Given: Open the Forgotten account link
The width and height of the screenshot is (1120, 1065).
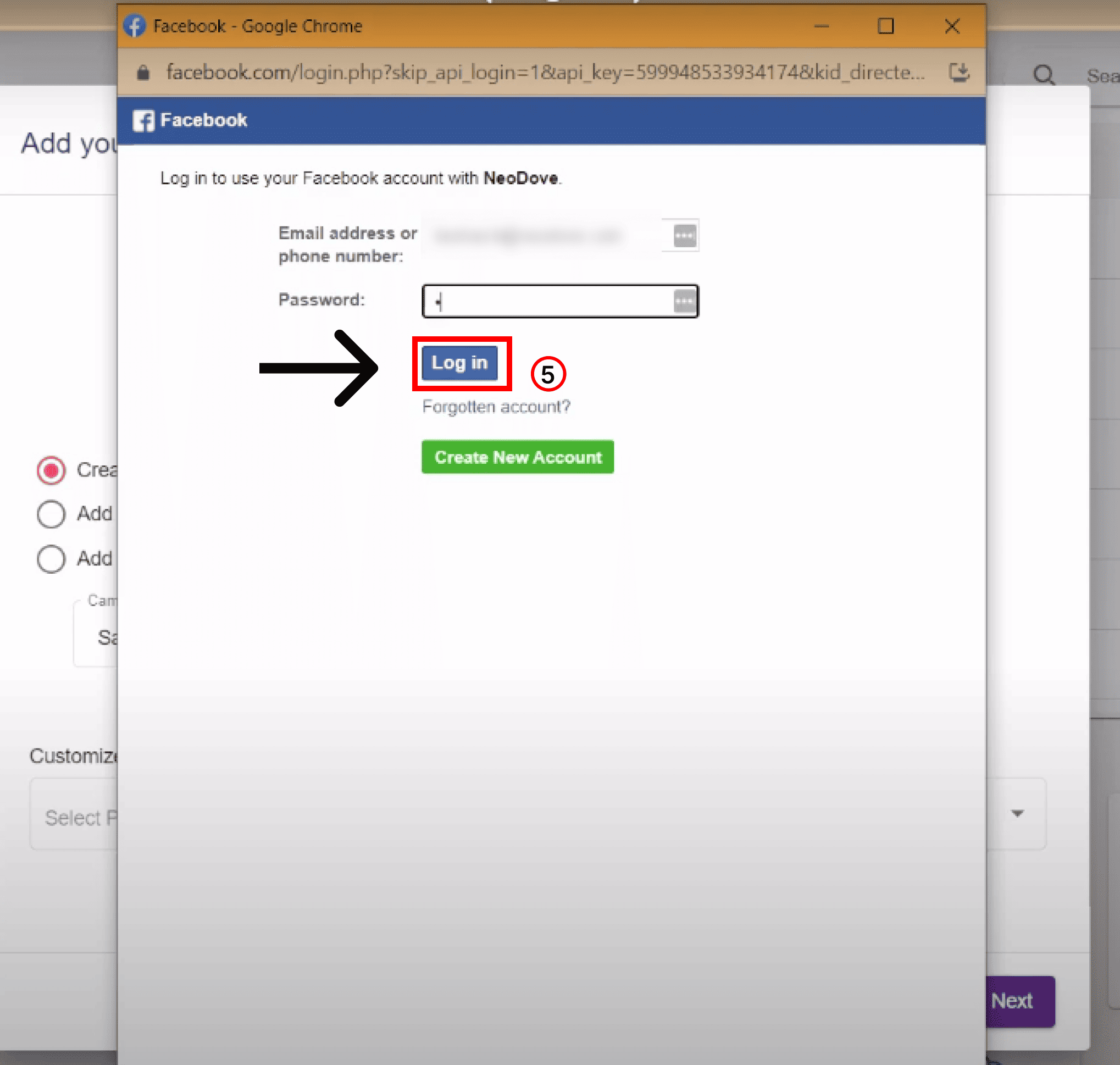Looking at the screenshot, I should 496,406.
